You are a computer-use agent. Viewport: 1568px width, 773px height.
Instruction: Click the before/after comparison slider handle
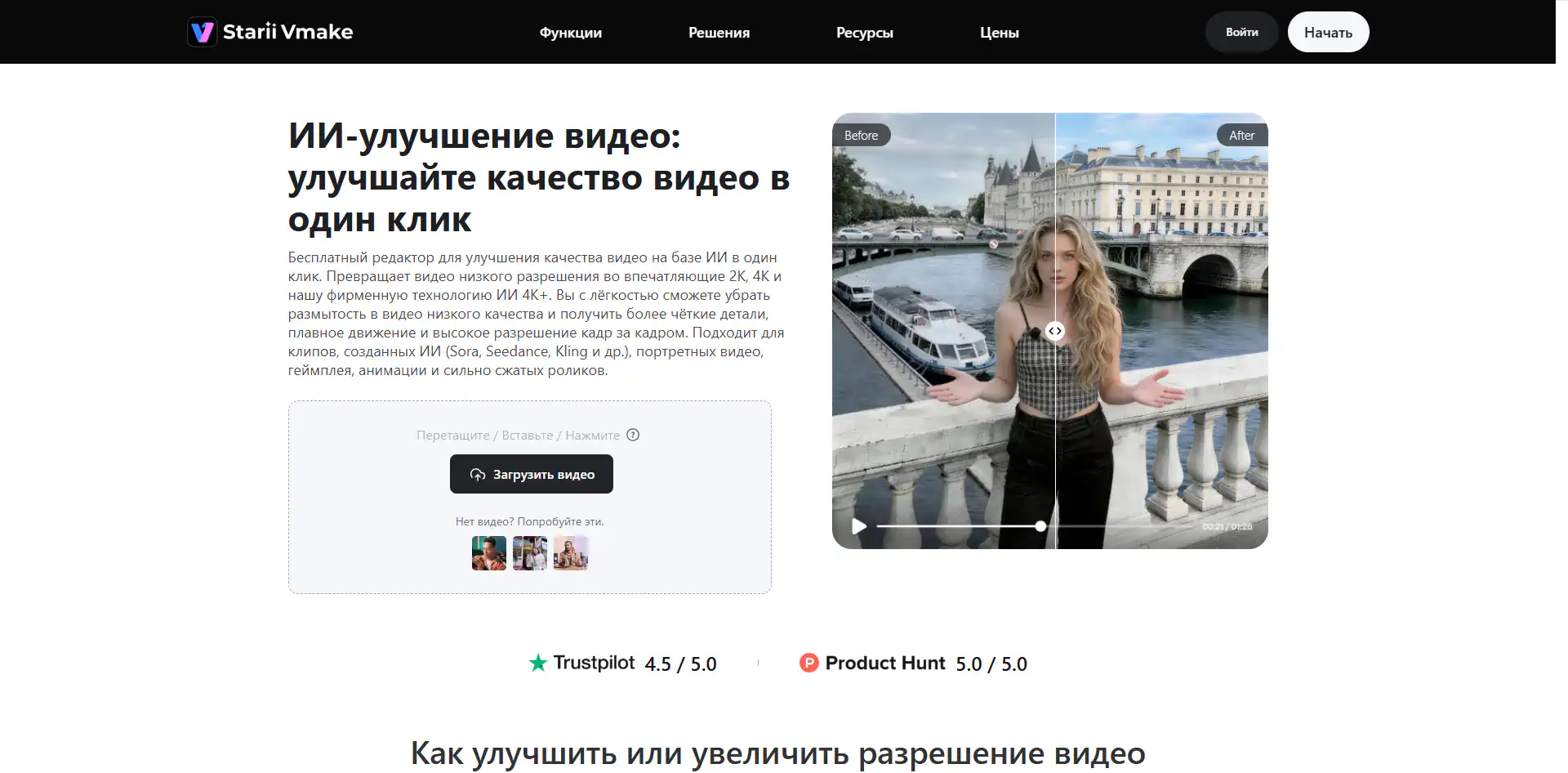1055,331
